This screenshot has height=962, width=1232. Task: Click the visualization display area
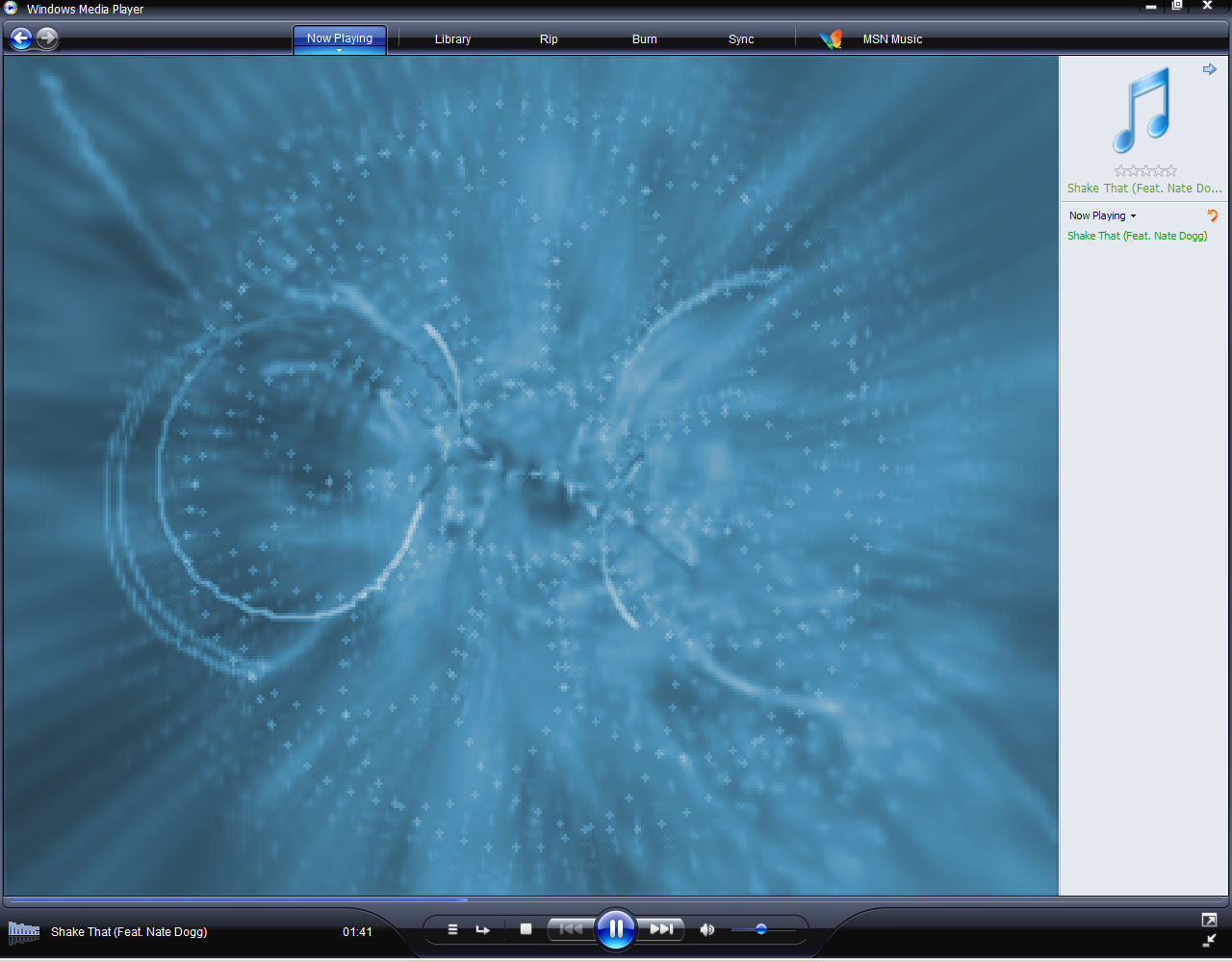(x=531, y=475)
